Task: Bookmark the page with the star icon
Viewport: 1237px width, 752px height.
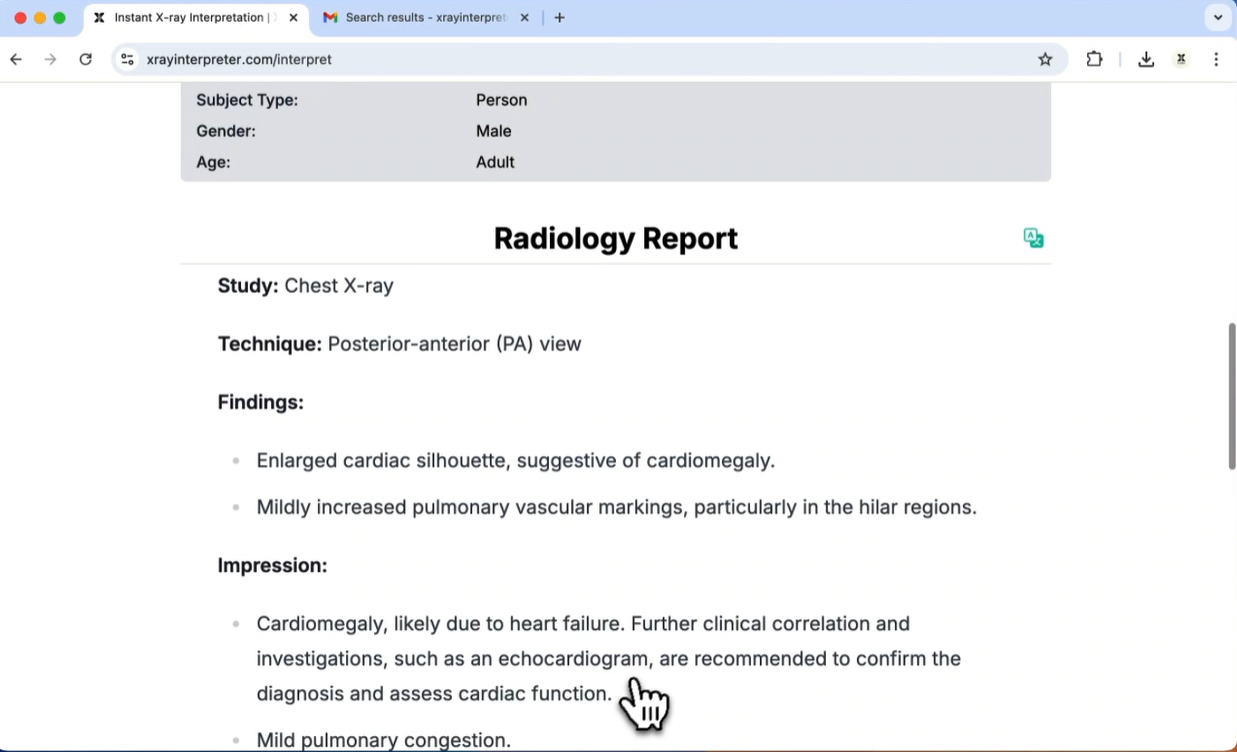Action: pyautogui.click(x=1045, y=59)
